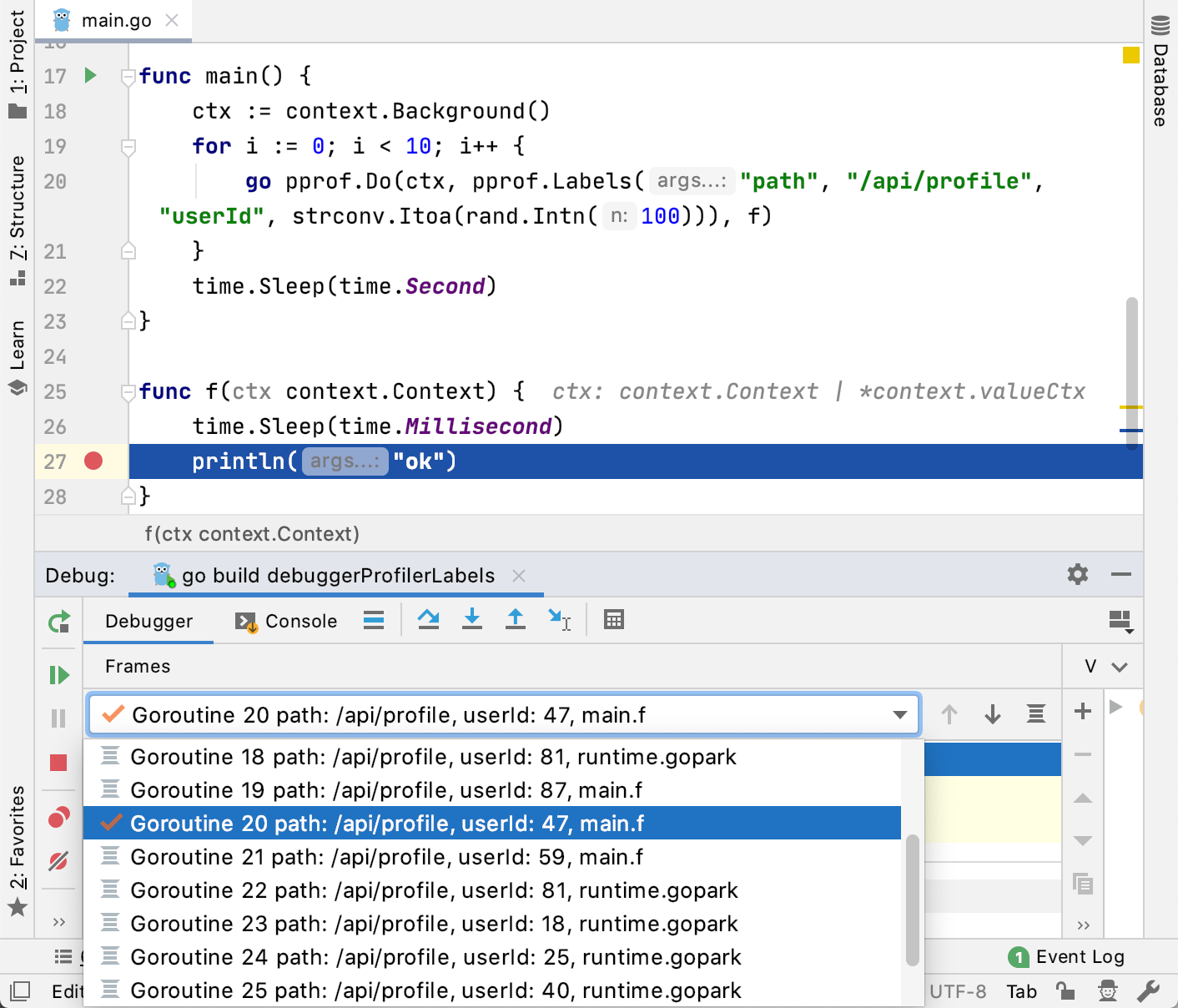Click yellow inspection status indicator
This screenshot has width=1178, height=1008.
[x=1131, y=55]
